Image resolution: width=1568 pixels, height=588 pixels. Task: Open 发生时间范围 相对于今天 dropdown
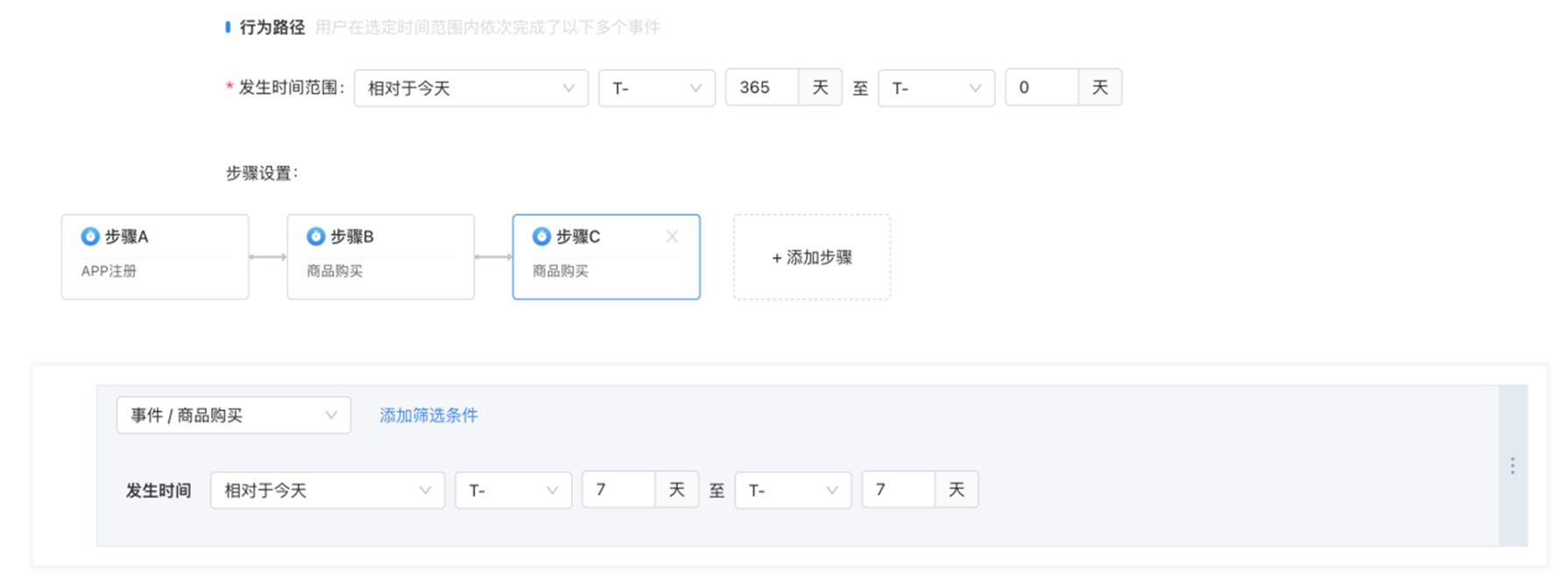coord(470,89)
